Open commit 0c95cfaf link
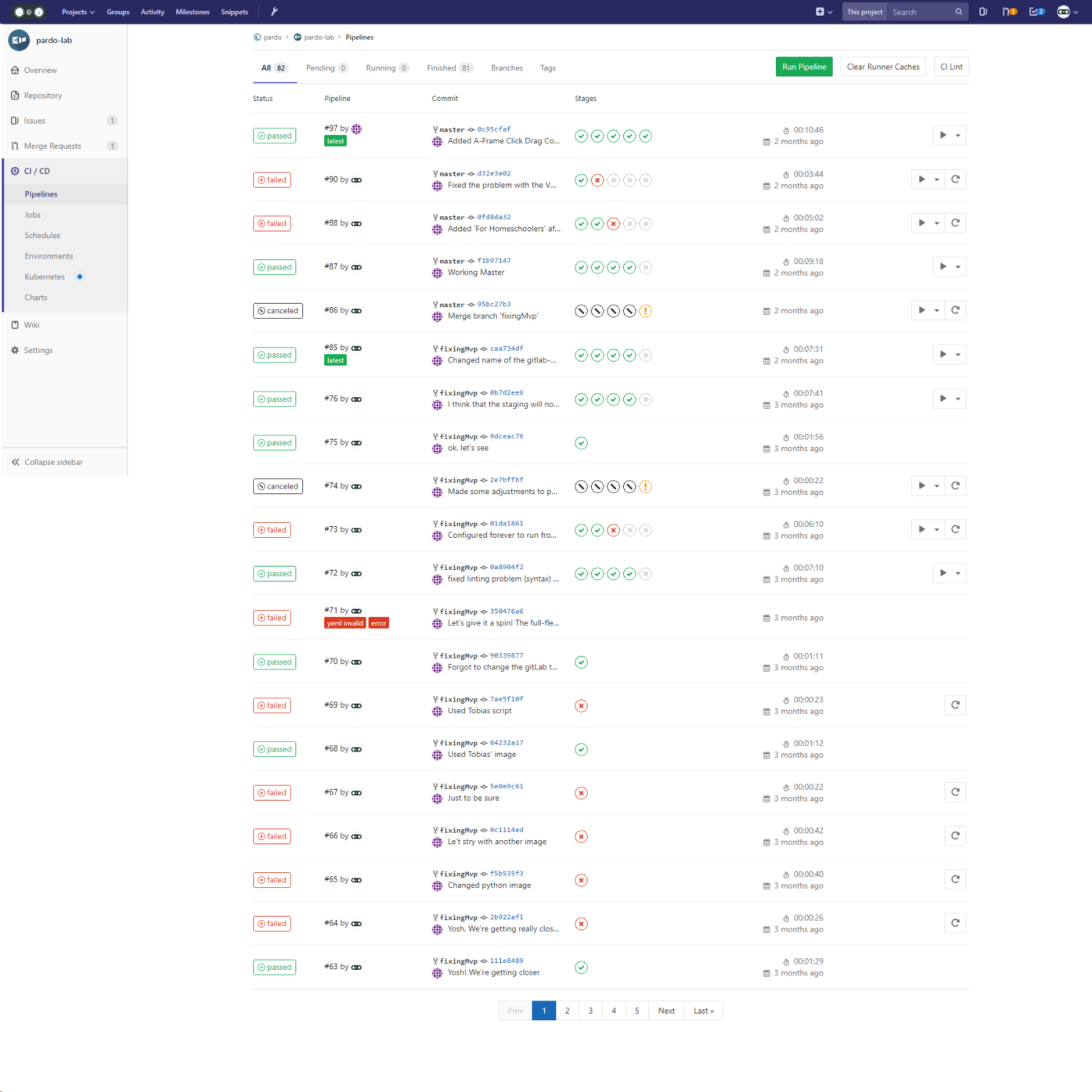Screen dimensions: 1092x1092 tap(494, 130)
